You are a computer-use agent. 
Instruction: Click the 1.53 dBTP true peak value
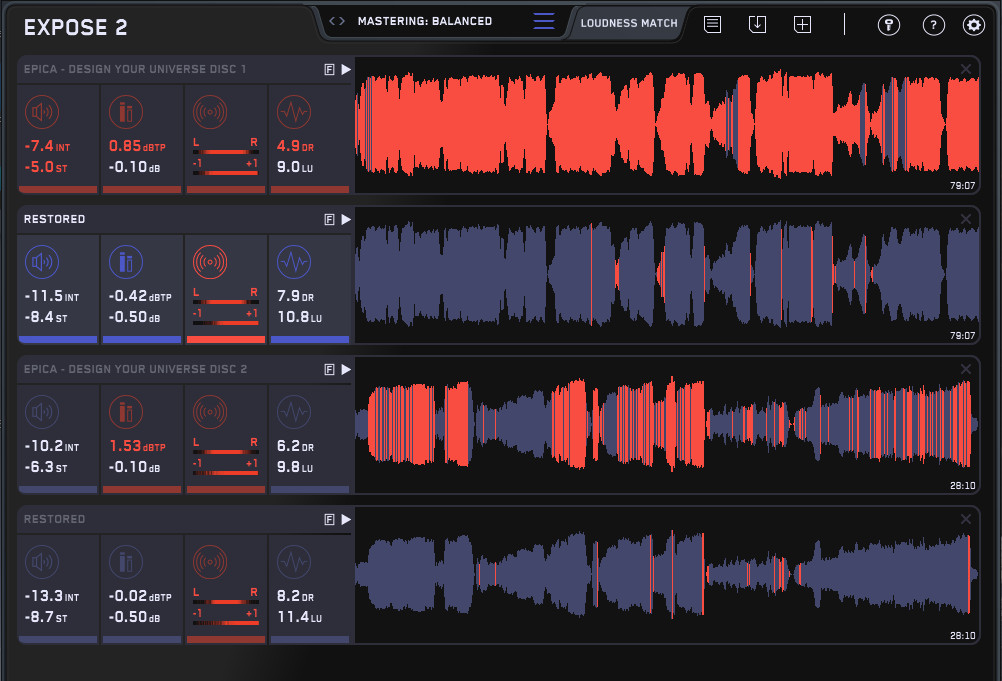[x=137, y=447]
